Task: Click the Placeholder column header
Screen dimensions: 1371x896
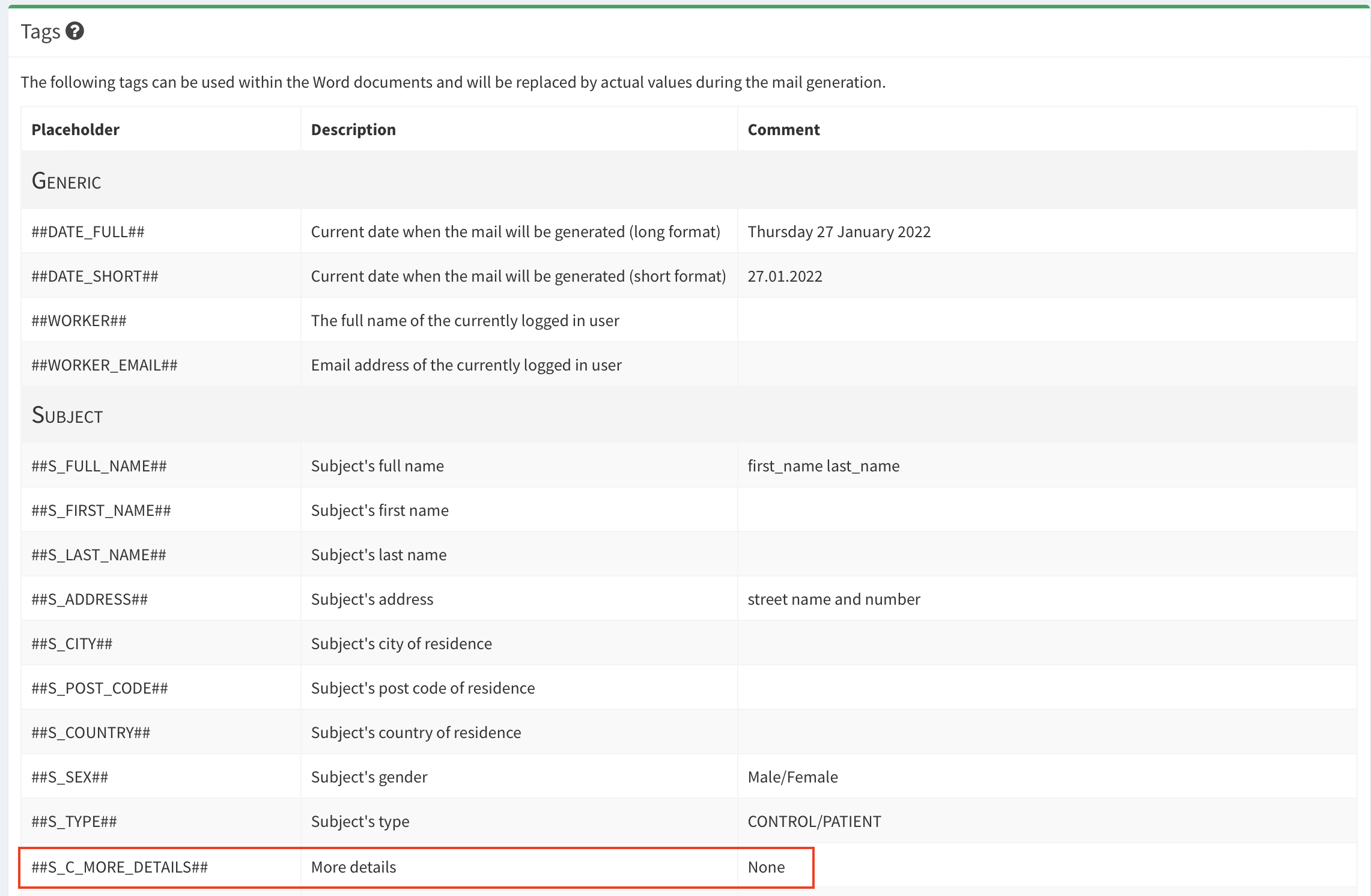Action: [x=75, y=130]
